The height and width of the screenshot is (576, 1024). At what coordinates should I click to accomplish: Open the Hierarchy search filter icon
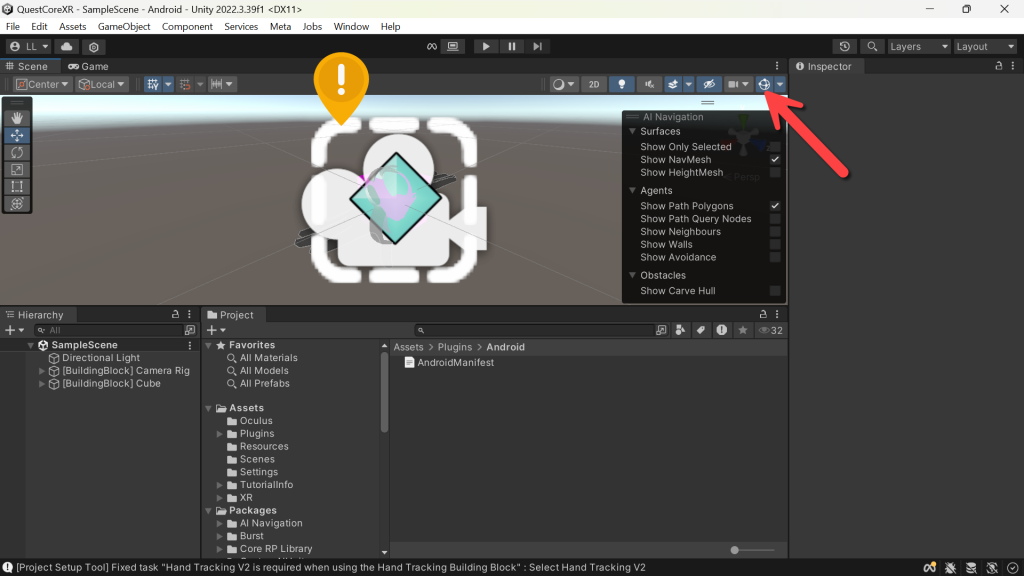tap(190, 330)
